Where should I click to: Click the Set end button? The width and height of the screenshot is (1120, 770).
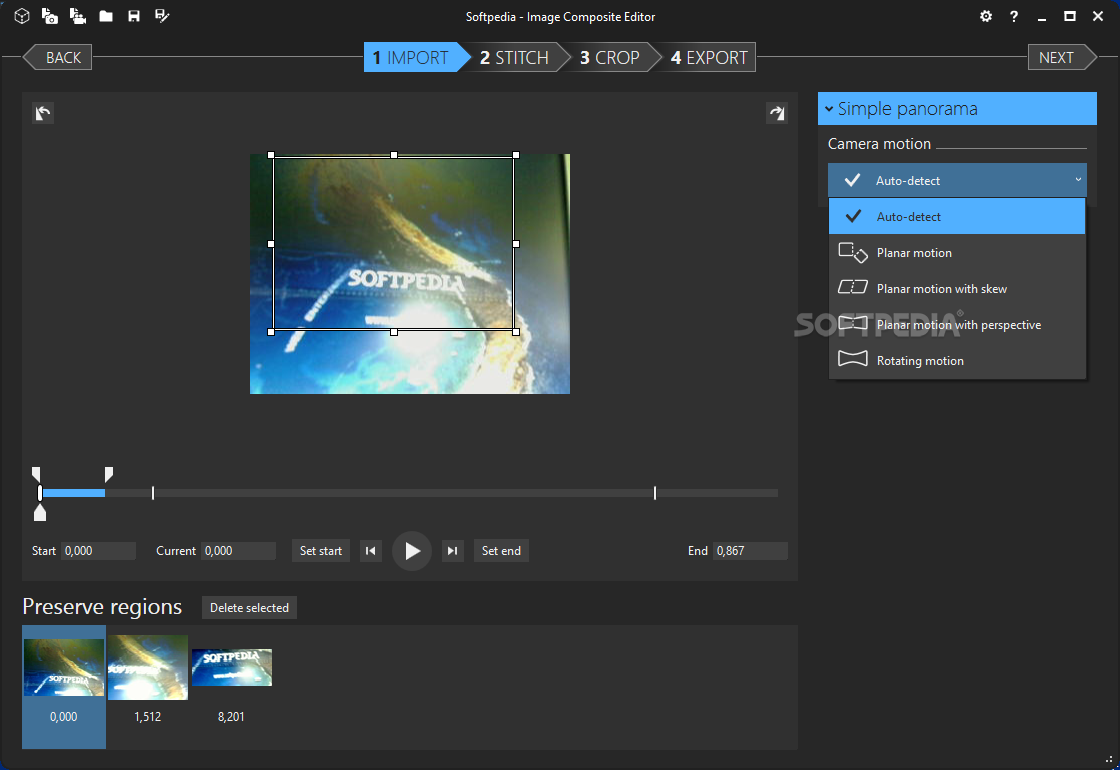point(501,551)
